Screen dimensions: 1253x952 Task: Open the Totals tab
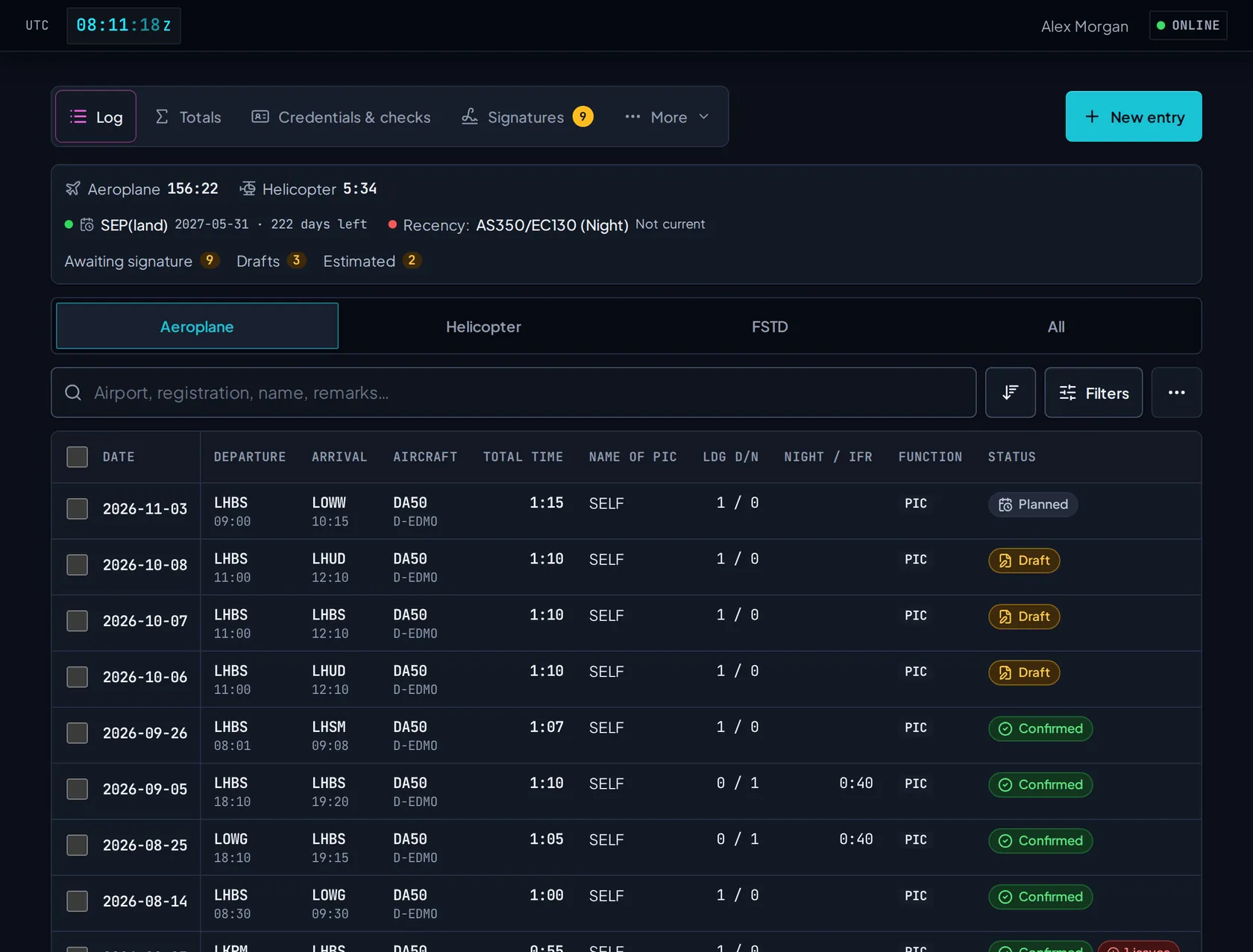(188, 116)
